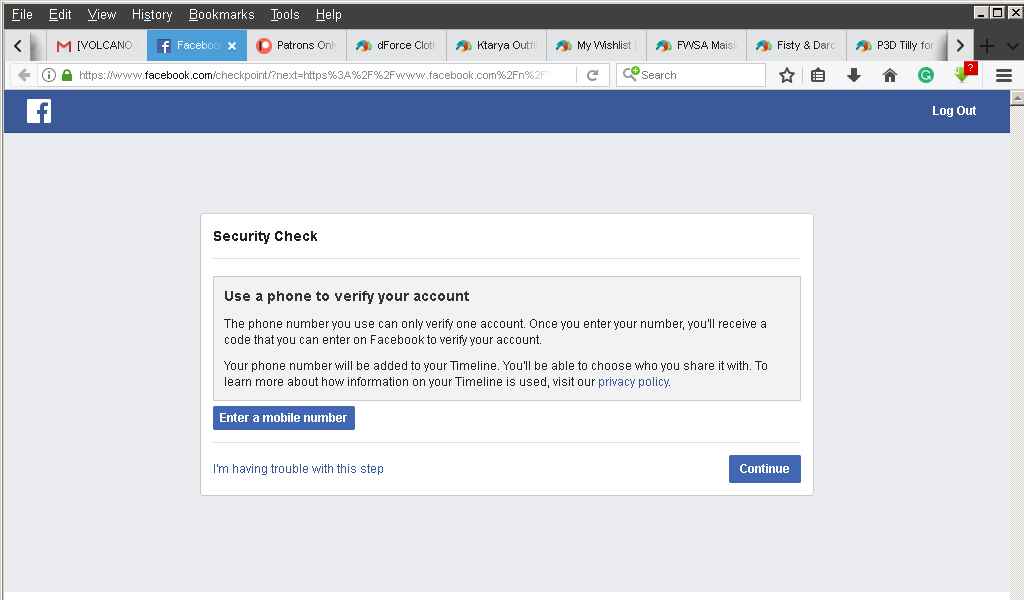Bookmark this page with the star icon

(787, 75)
